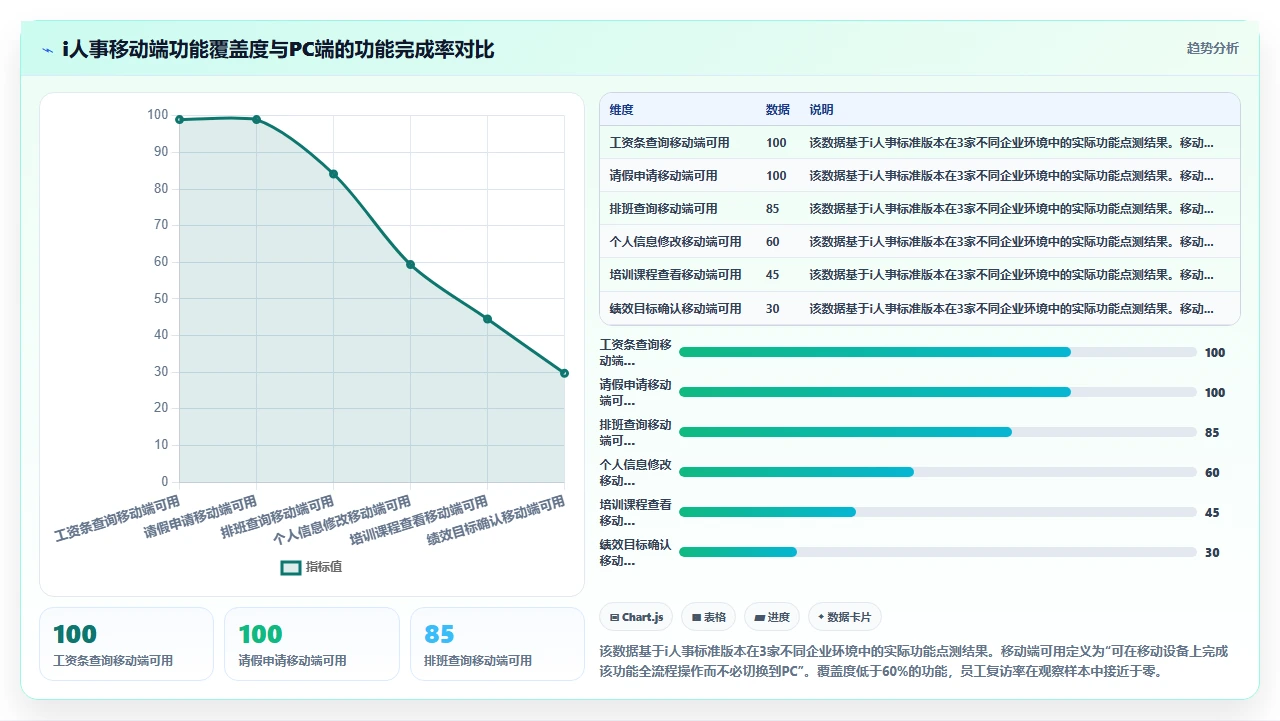Viewport: 1280px width, 721px height.
Task: Open the 排班查询移动端可用 stat card
Action: [x=497, y=644]
